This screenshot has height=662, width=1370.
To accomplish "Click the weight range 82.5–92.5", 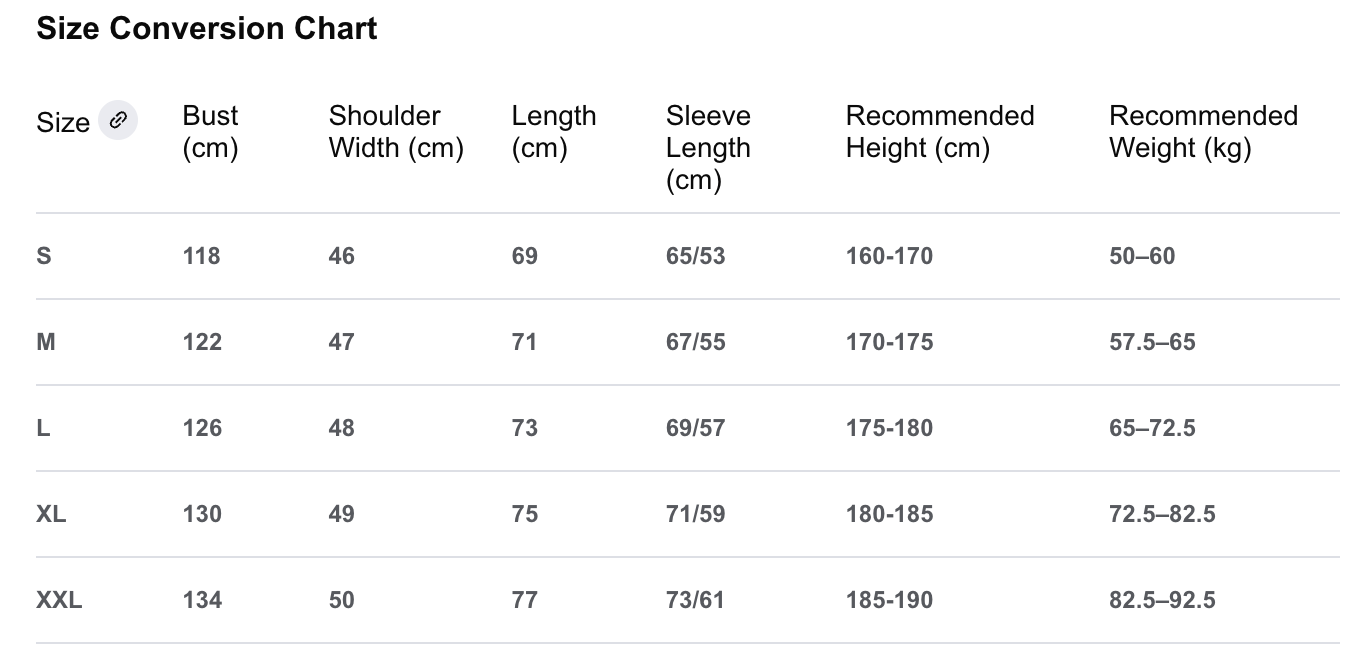I will click(x=1162, y=600).
